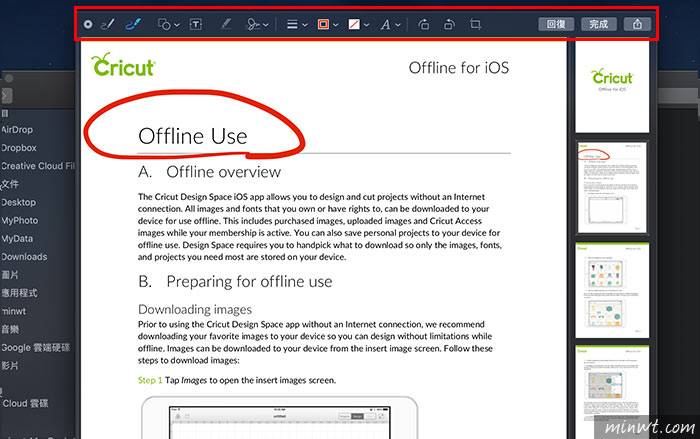Click the 回復 revert button
Screen dimensions: 700x439
556,24
